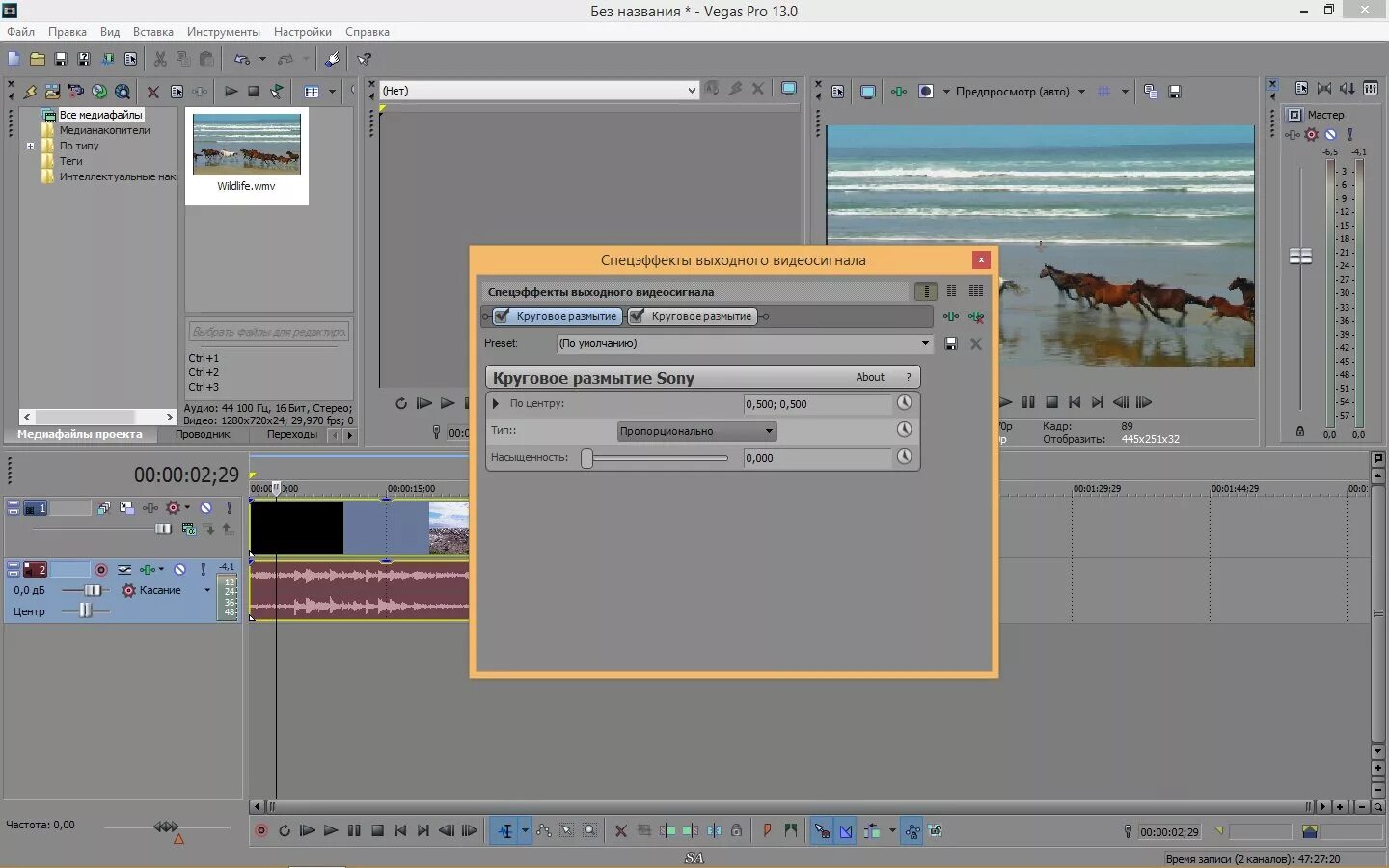This screenshot has width=1389, height=868.
Task: Toggle mute on the audio track
Action: pyautogui.click(x=179, y=570)
